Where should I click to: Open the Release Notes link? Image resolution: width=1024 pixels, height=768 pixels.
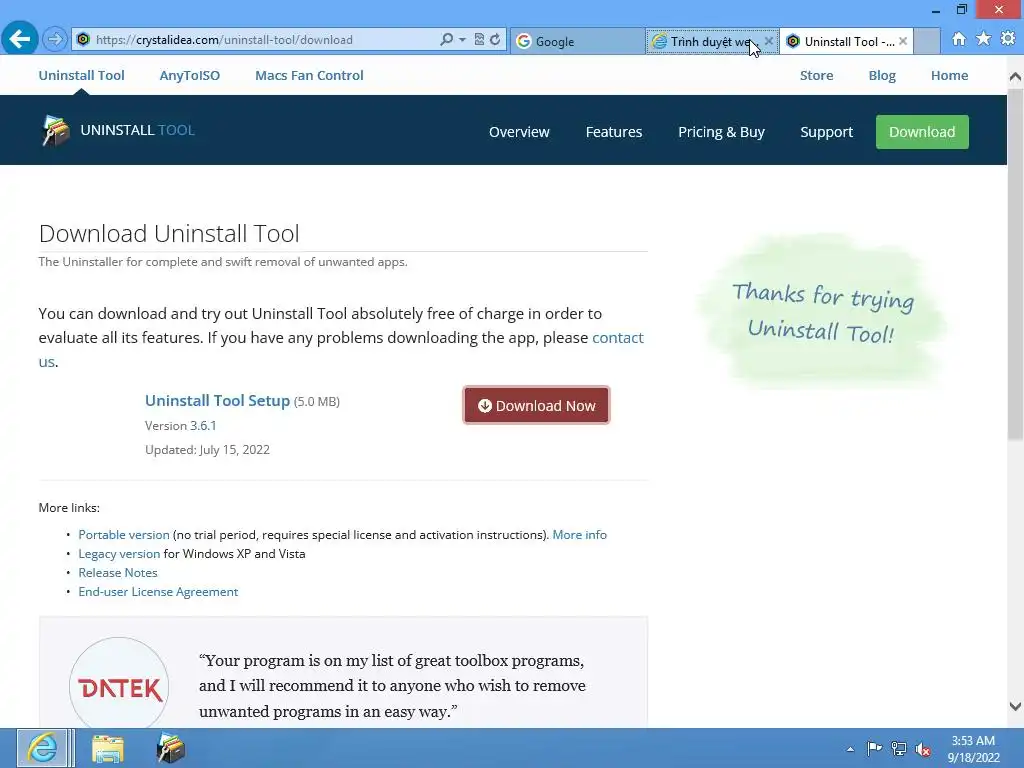point(118,573)
